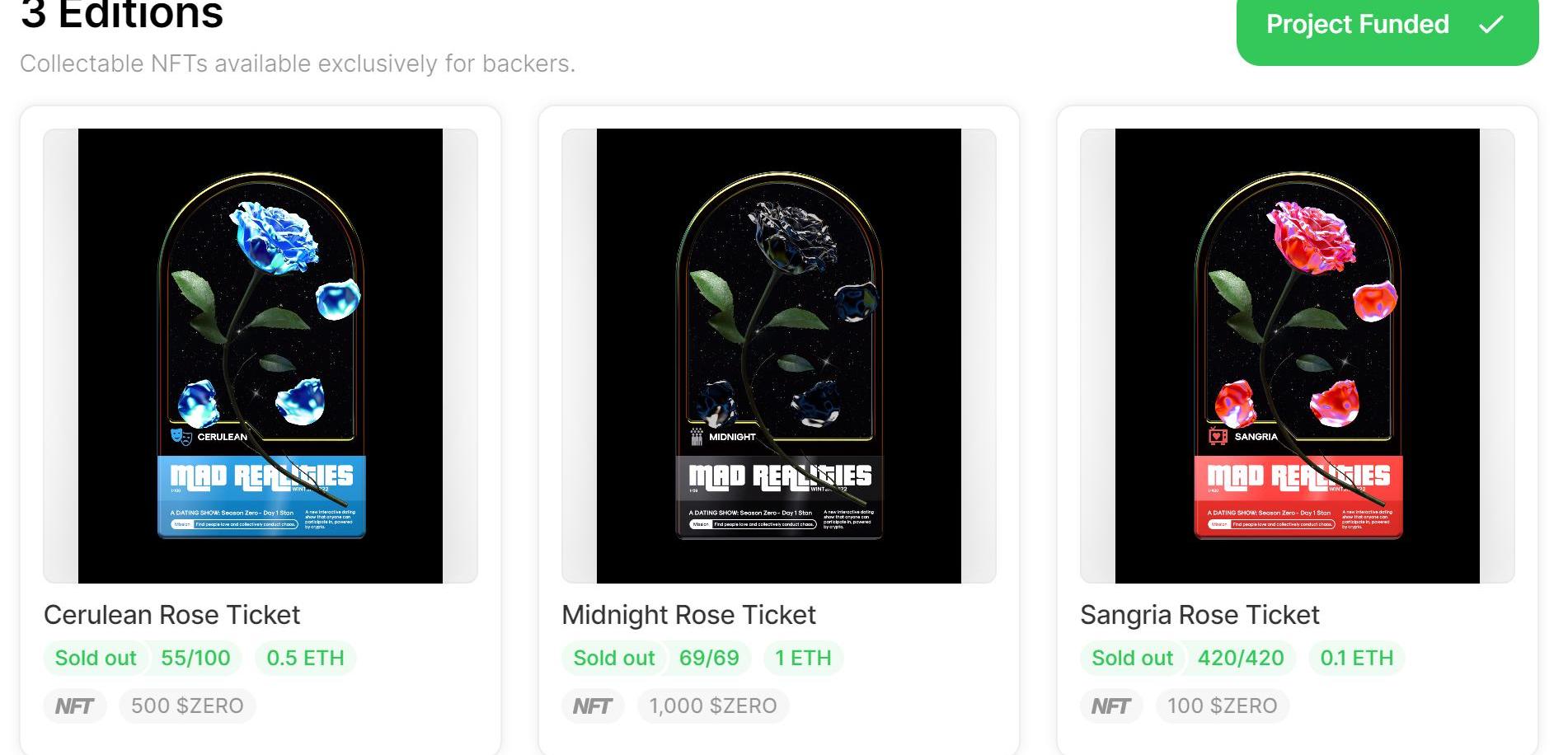
Task: Click the 1 ETH price tag
Action: (x=803, y=658)
